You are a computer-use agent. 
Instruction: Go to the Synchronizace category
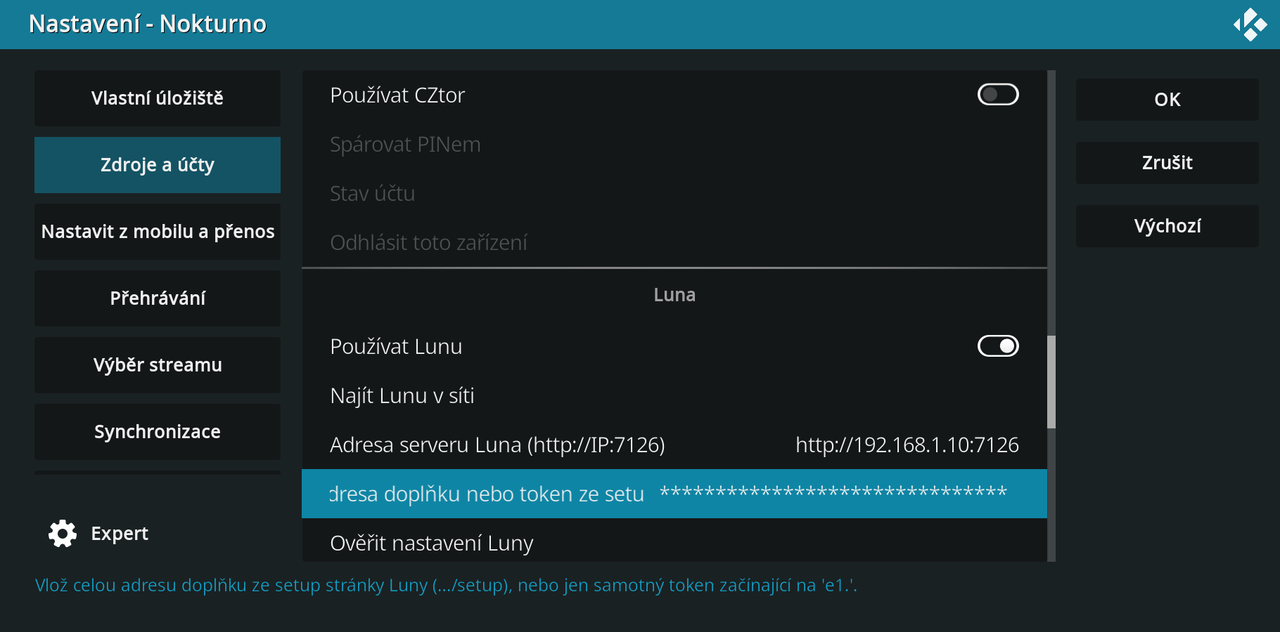pyautogui.click(x=157, y=432)
